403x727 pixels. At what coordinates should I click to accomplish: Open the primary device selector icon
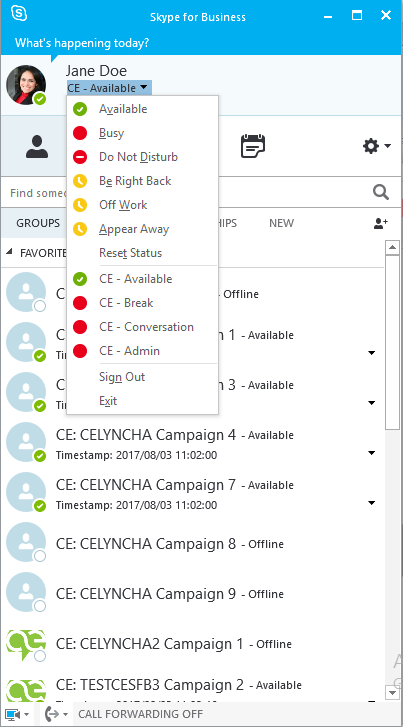tap(13, 714)
